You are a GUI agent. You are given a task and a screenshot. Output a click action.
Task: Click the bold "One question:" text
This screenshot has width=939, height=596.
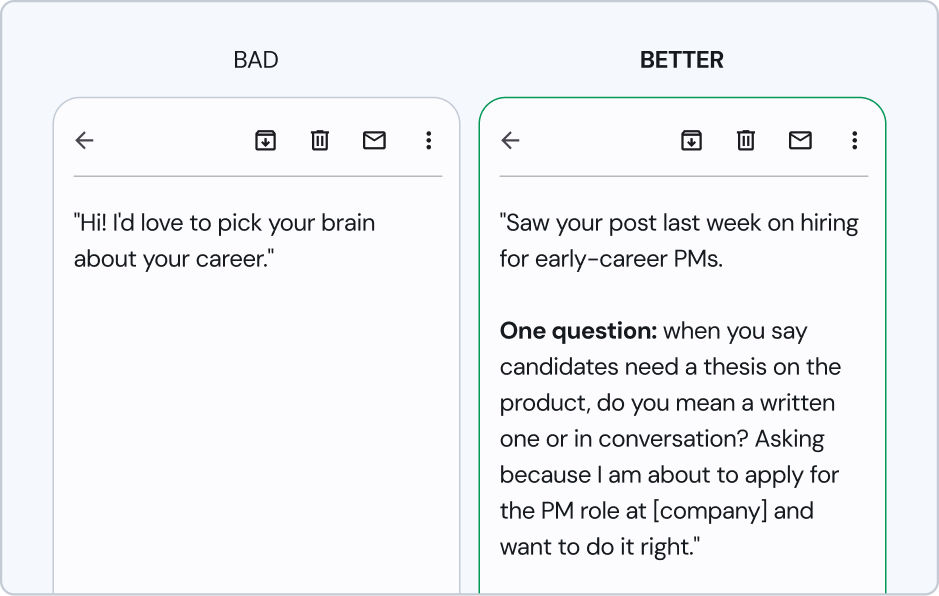coord(578,331)
